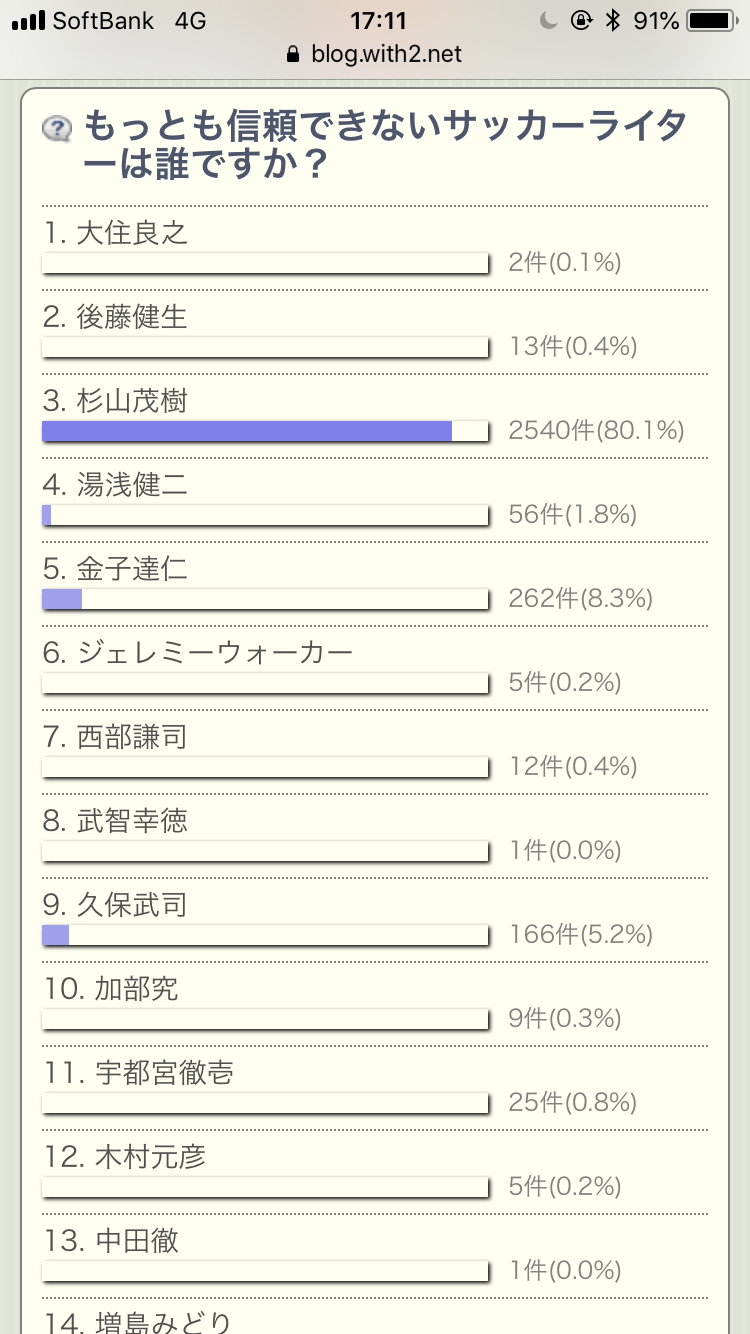Select poll entry 1. 大住良之
This screenshot has width=750, height=1334.
[116, 234]
